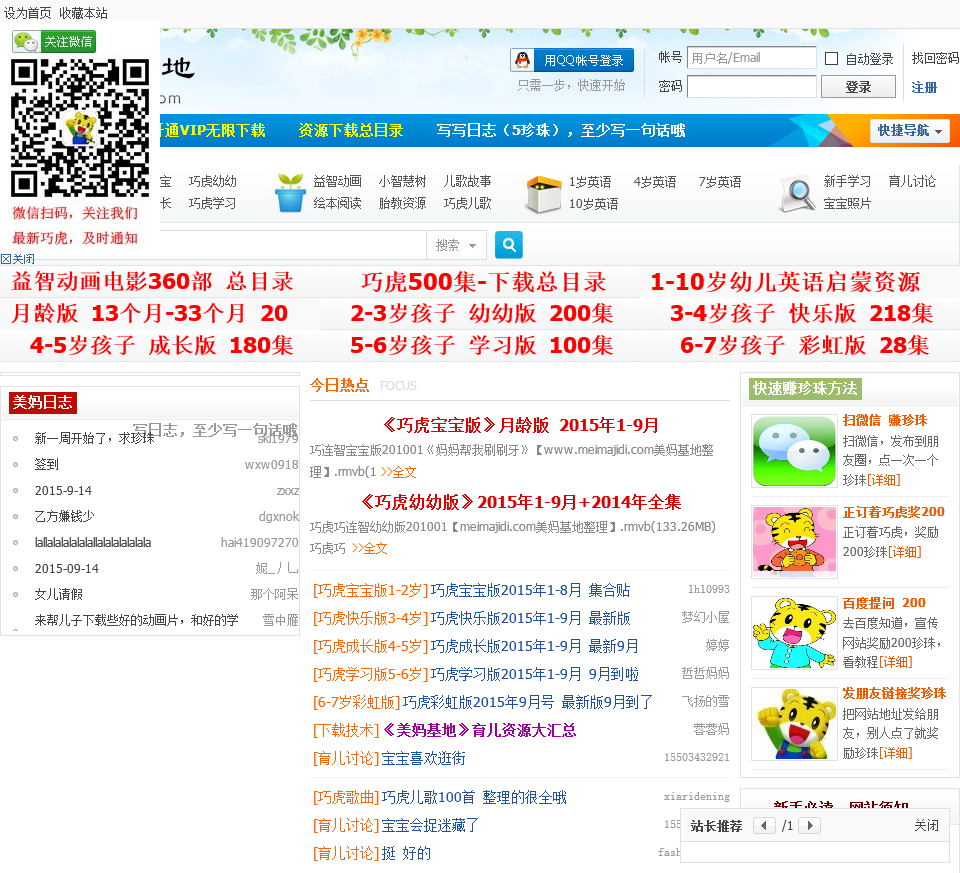Click next arrow in 站长推荐 popup

coord(810,825)
